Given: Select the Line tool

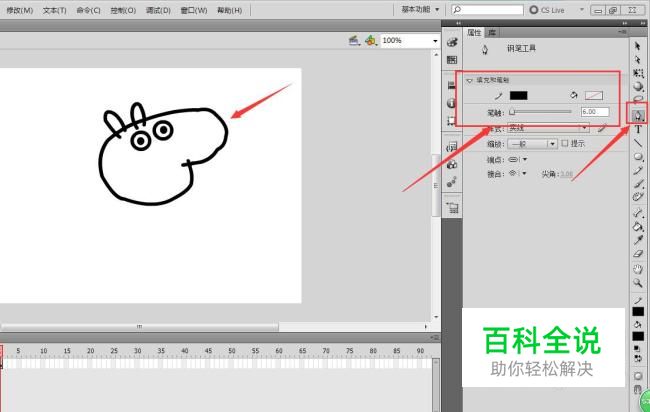Looking at the screenshot, I should [x=638, y=143].
